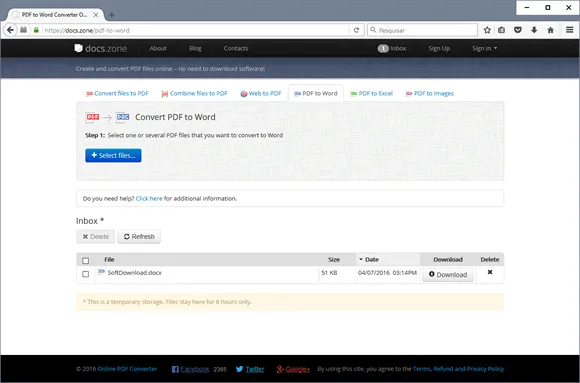580x383 pixels.
Task: Click the red PDF icon beside heading
Action: (92, 117)
